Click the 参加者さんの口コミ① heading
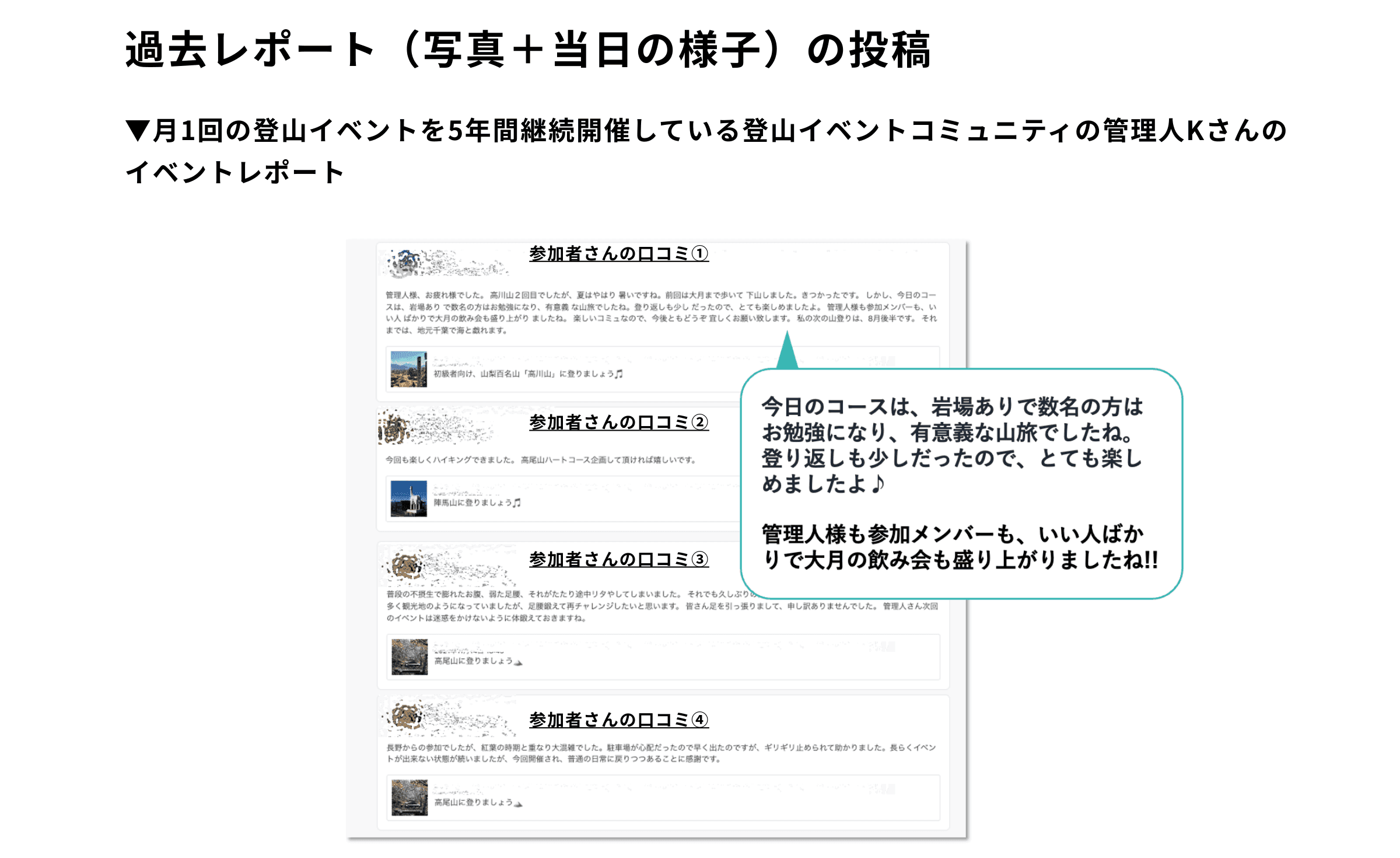Image resolution: width=1400 pixels, height=858 pixels. click(618, 254)
